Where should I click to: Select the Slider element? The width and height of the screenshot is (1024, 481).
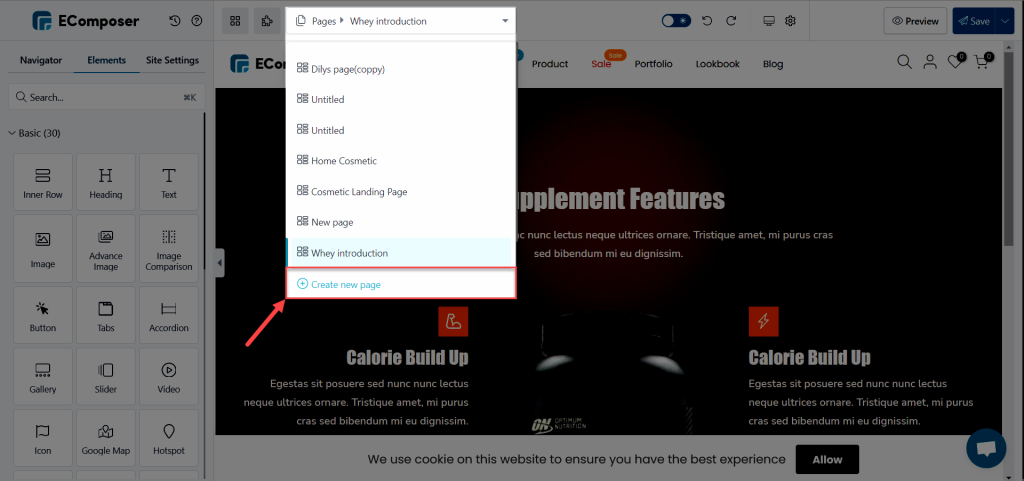pyautogui.click(x=106, y=377)
